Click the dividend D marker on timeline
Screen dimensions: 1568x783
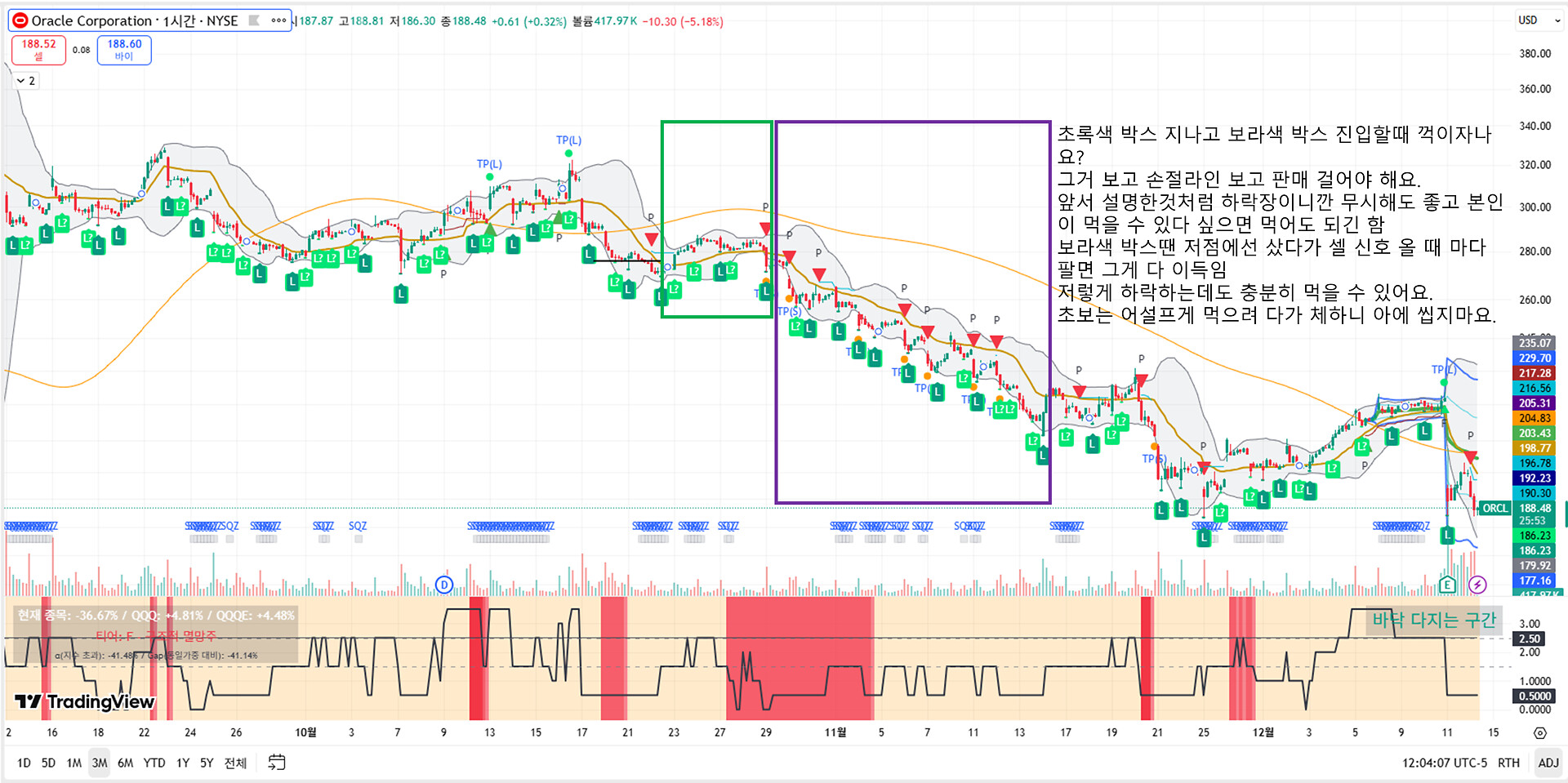[x=444, y=585]
